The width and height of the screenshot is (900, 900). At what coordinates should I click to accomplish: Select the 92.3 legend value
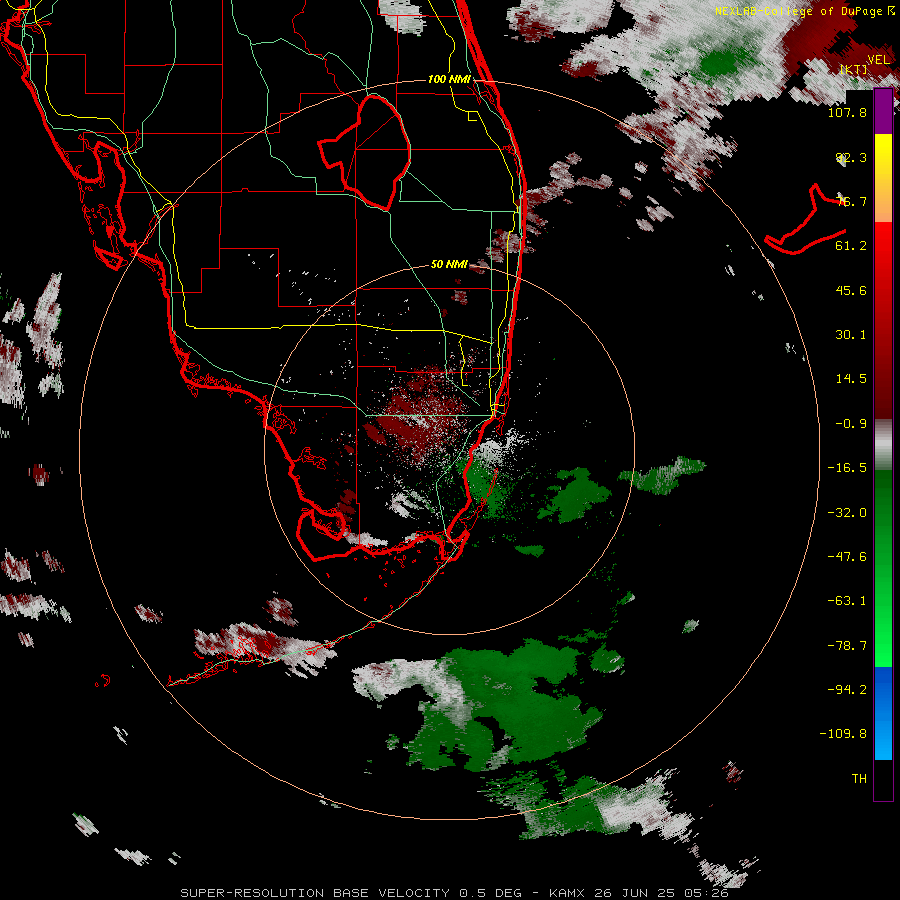coord(851,157)
